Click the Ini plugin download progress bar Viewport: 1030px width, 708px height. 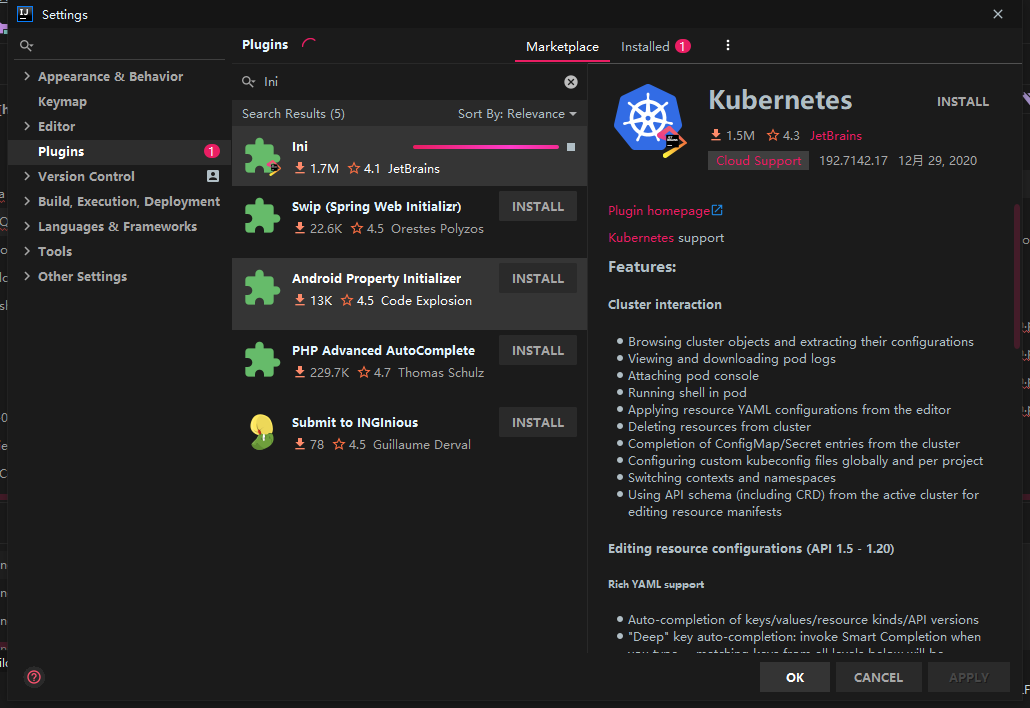pyautogui.click(x=485, y=147)
